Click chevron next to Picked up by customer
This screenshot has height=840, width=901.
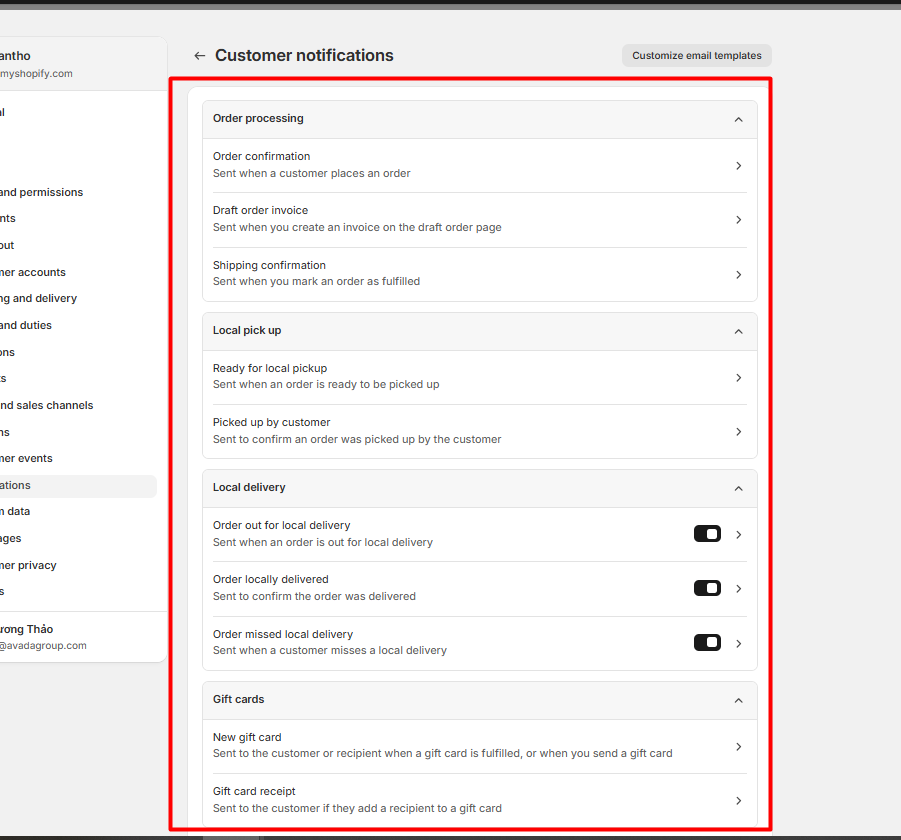click(x=738, y=432)
